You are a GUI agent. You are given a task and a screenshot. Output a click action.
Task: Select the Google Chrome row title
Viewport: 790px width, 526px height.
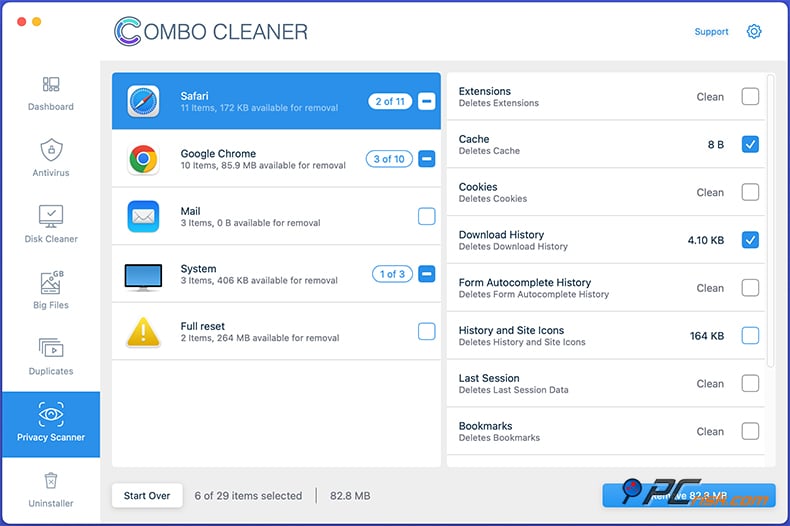(218, 153)
